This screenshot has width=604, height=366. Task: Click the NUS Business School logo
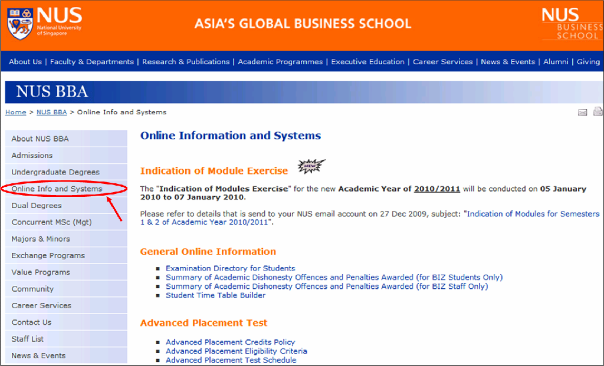(572, 24)
